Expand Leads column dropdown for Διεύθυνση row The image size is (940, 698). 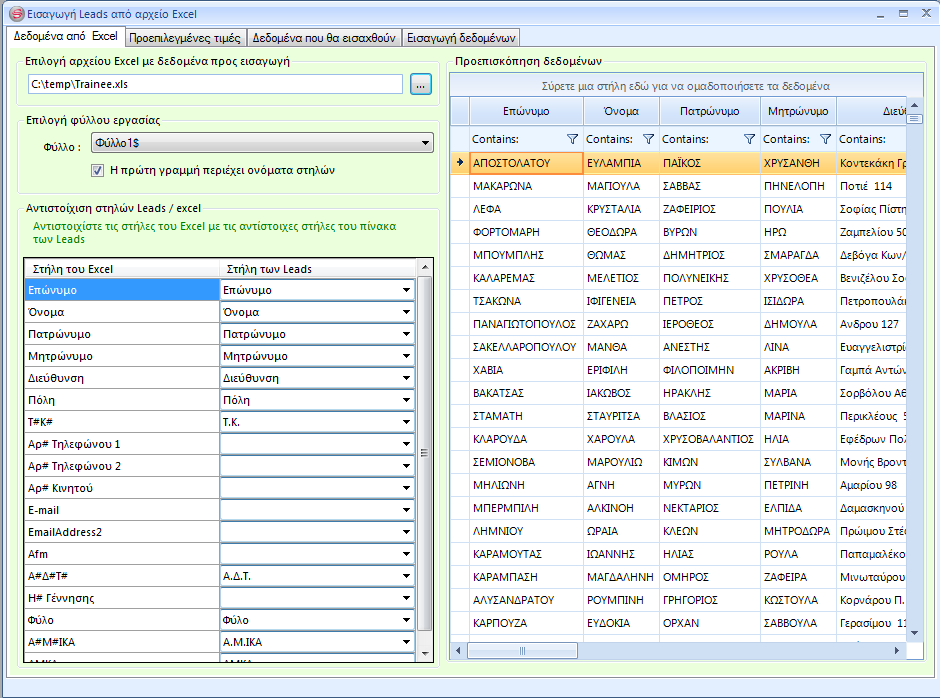point(406,379)
